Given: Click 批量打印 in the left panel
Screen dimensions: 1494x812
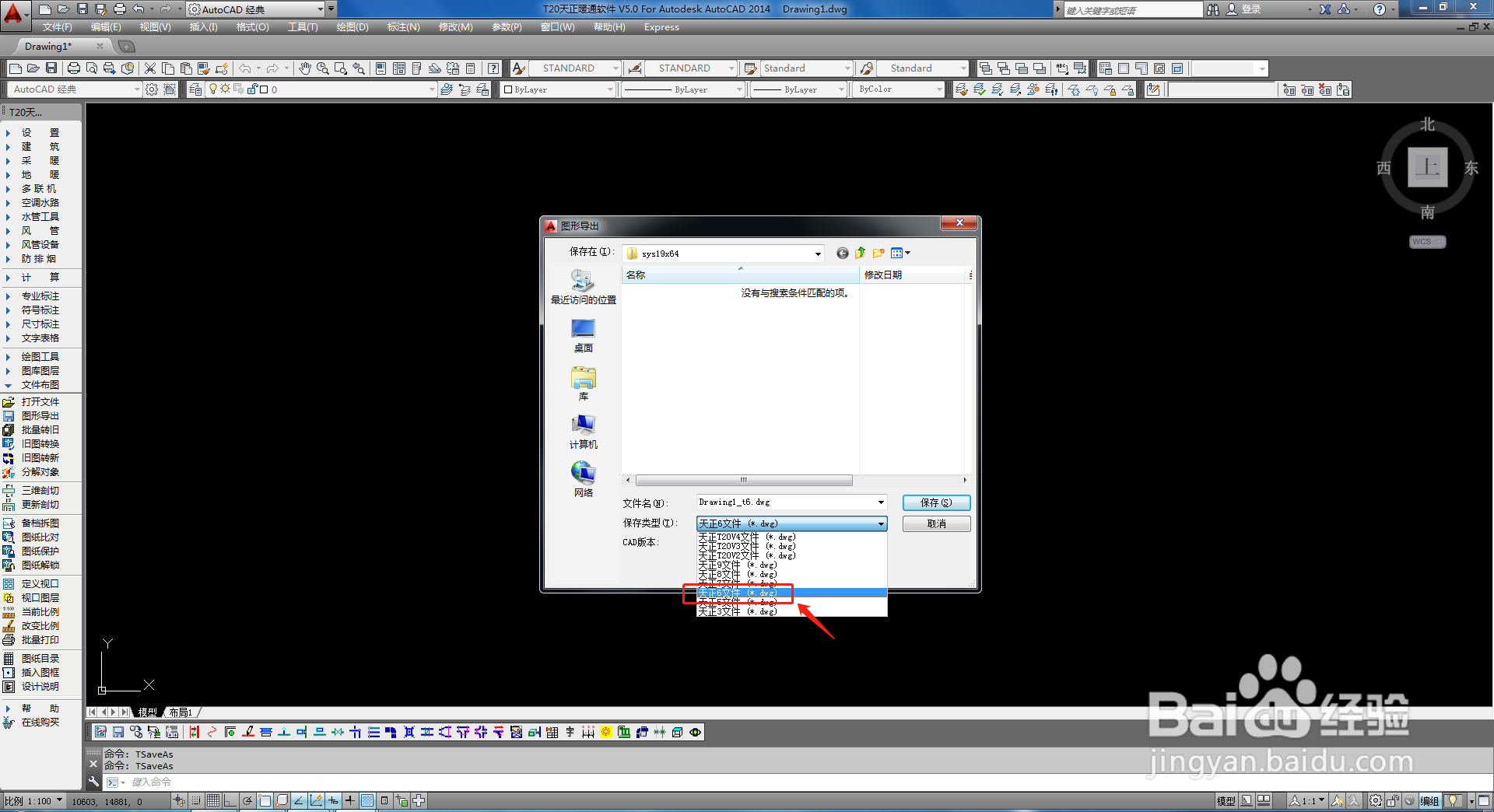Looking at the screenshot, I should (40, 640).
